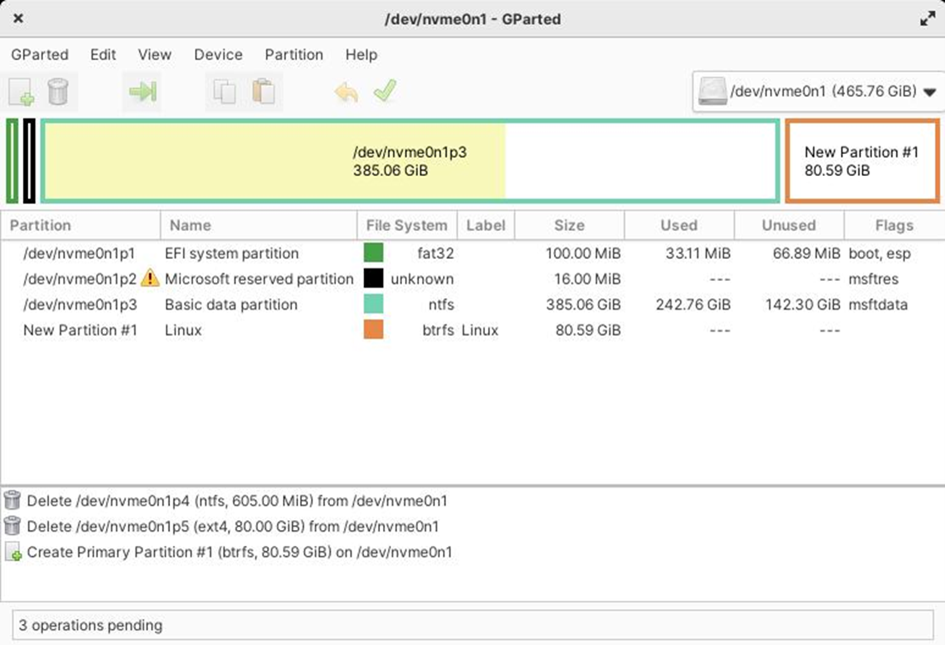Open the Device menu

click(218, 55)
